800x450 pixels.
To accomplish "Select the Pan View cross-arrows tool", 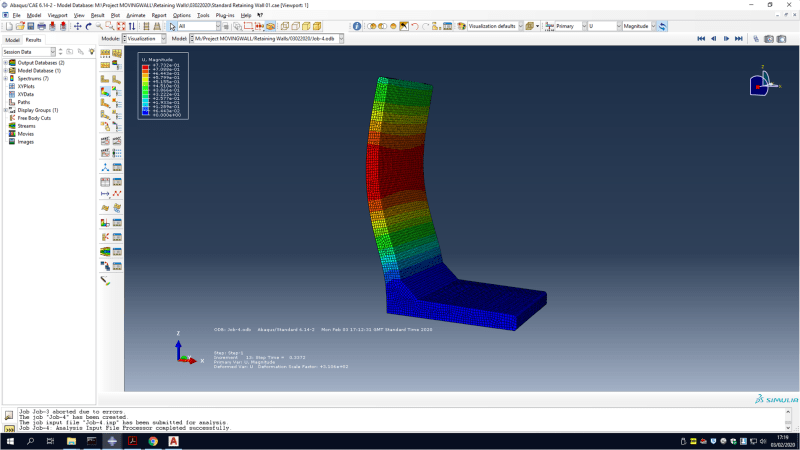I will (x=78, y=26).
